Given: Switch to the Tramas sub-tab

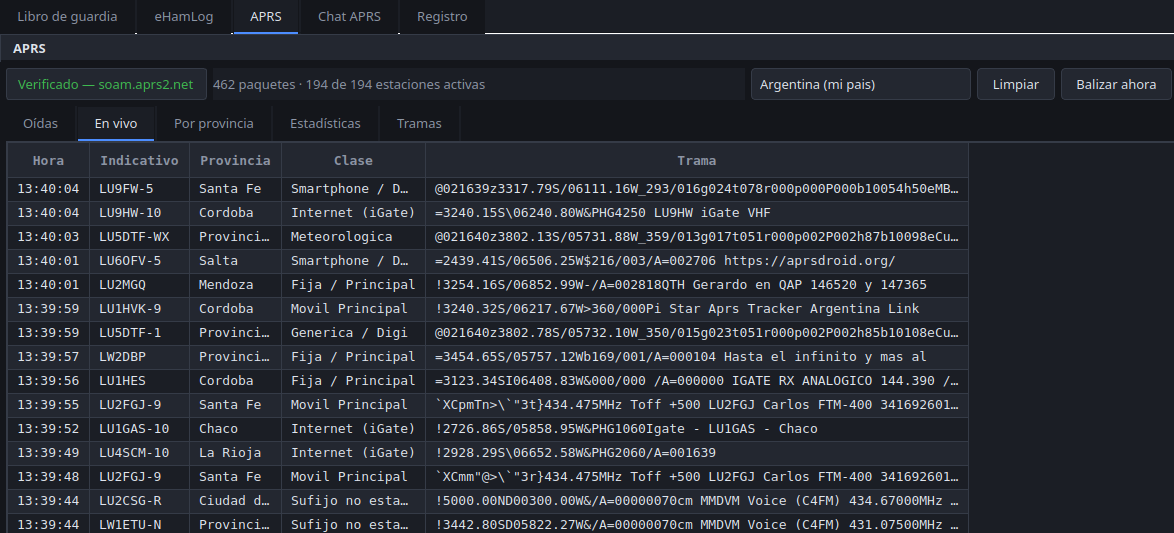Looking at the screenshot, I should [419, 124].
